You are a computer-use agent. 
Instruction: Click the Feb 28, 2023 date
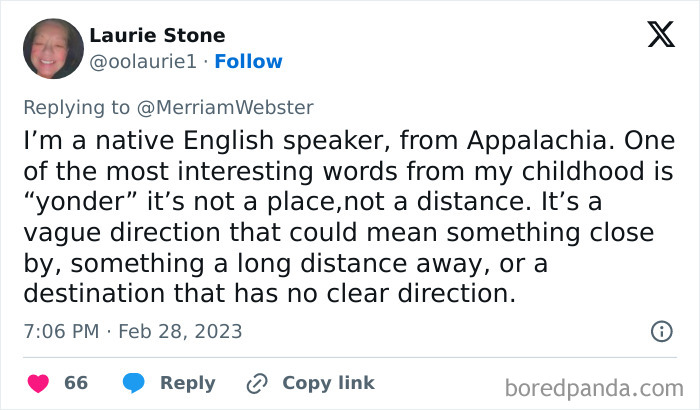pyautogui.click(x=180, y=331)
